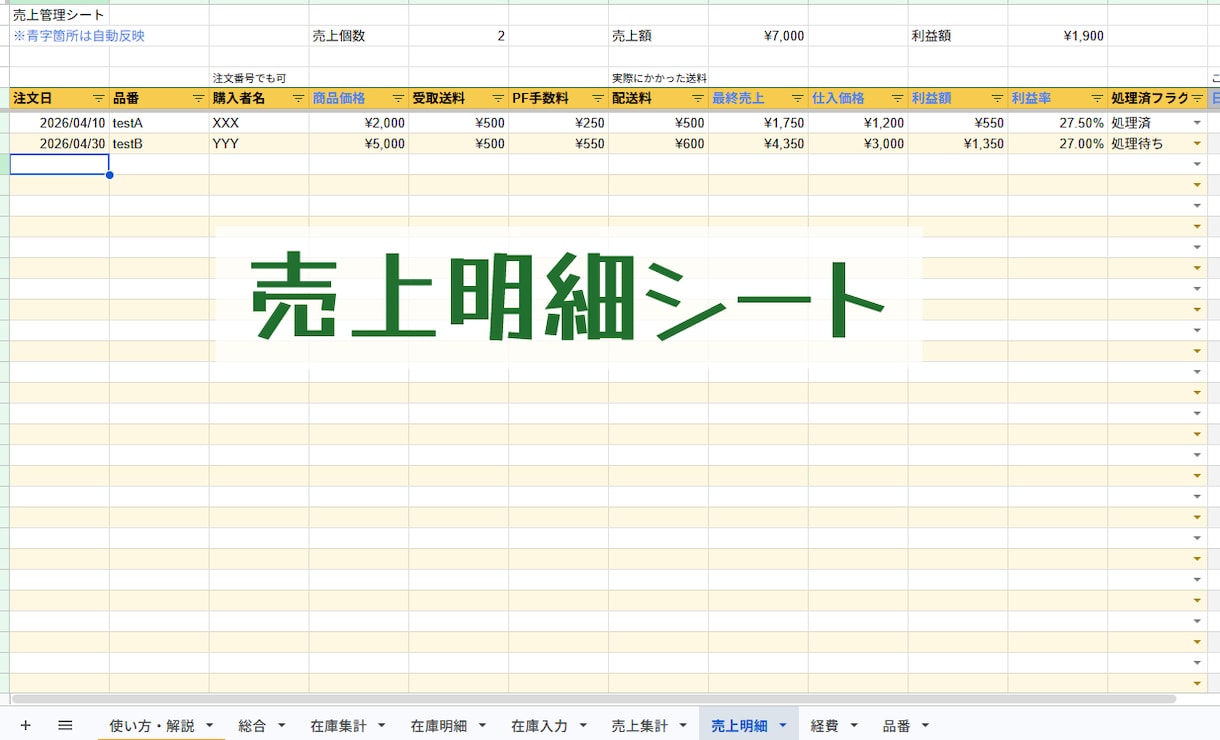Expand the 総合 tab options arrow
Screen dimensions: 1220x740
tap(281, 725)
